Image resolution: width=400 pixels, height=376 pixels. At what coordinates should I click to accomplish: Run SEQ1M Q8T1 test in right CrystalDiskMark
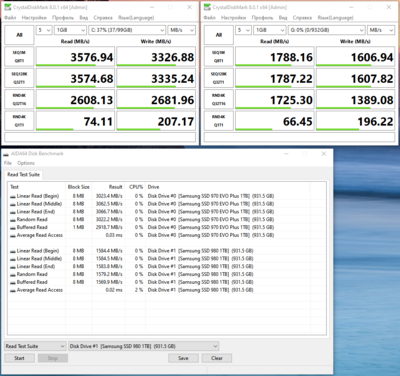coord(219,57)
